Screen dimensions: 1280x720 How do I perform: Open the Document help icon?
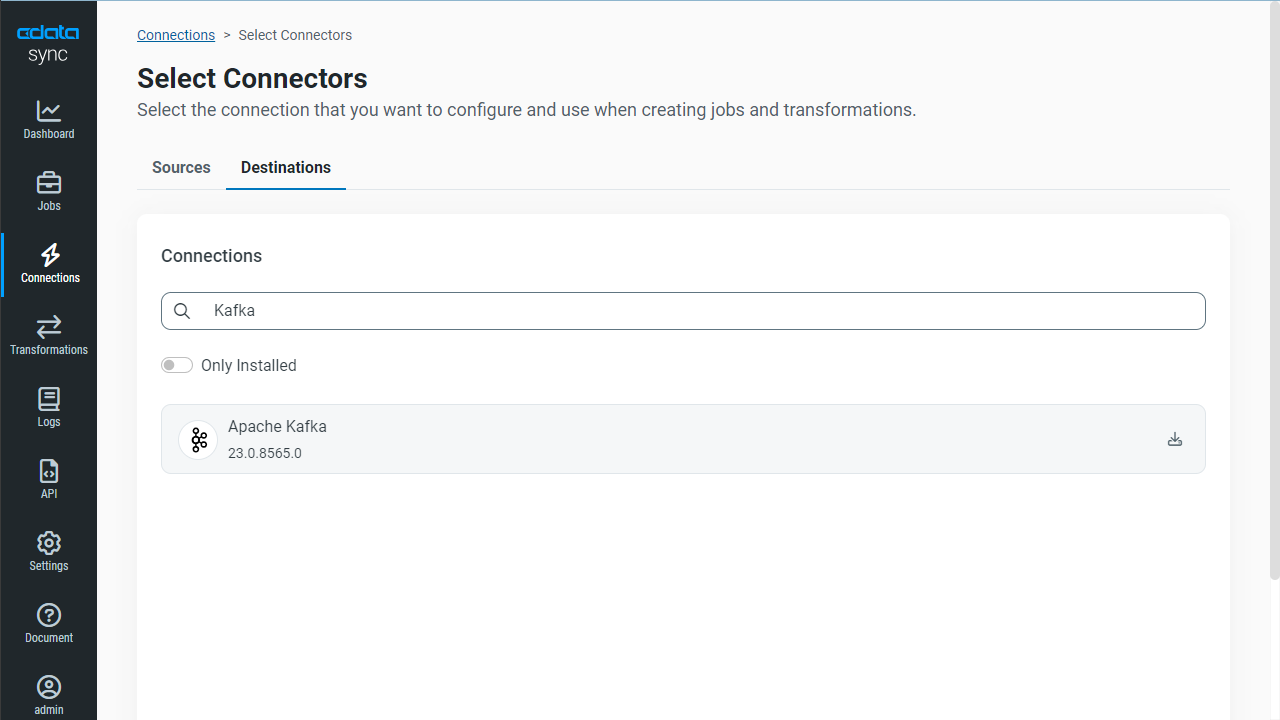tap(48, 615)
